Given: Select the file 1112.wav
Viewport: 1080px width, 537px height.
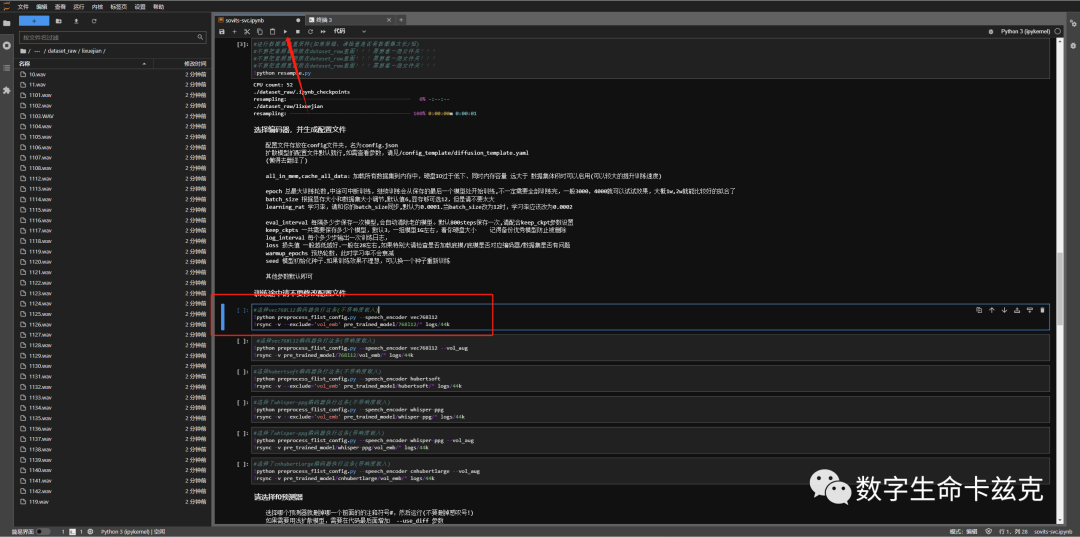Looking at the screenshot, I should tap(113, 178).
